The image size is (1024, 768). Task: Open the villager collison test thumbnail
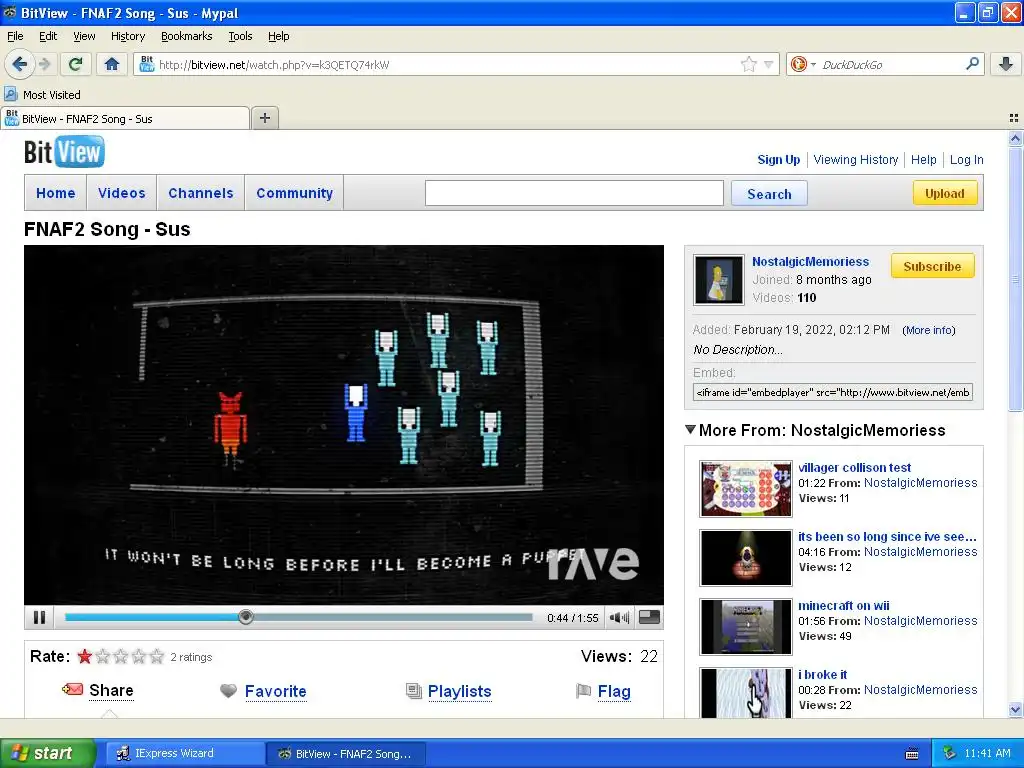click(746, 488)
